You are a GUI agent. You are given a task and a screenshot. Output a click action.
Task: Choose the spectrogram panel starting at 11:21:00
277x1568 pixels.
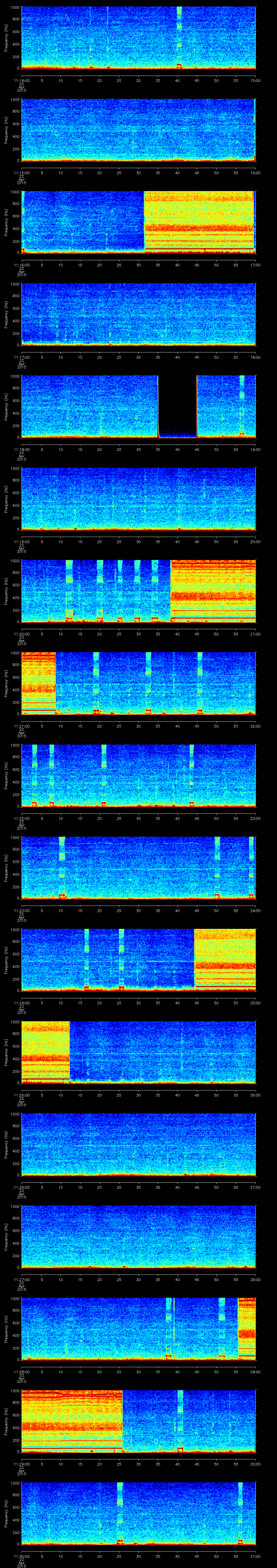point(138,683)
